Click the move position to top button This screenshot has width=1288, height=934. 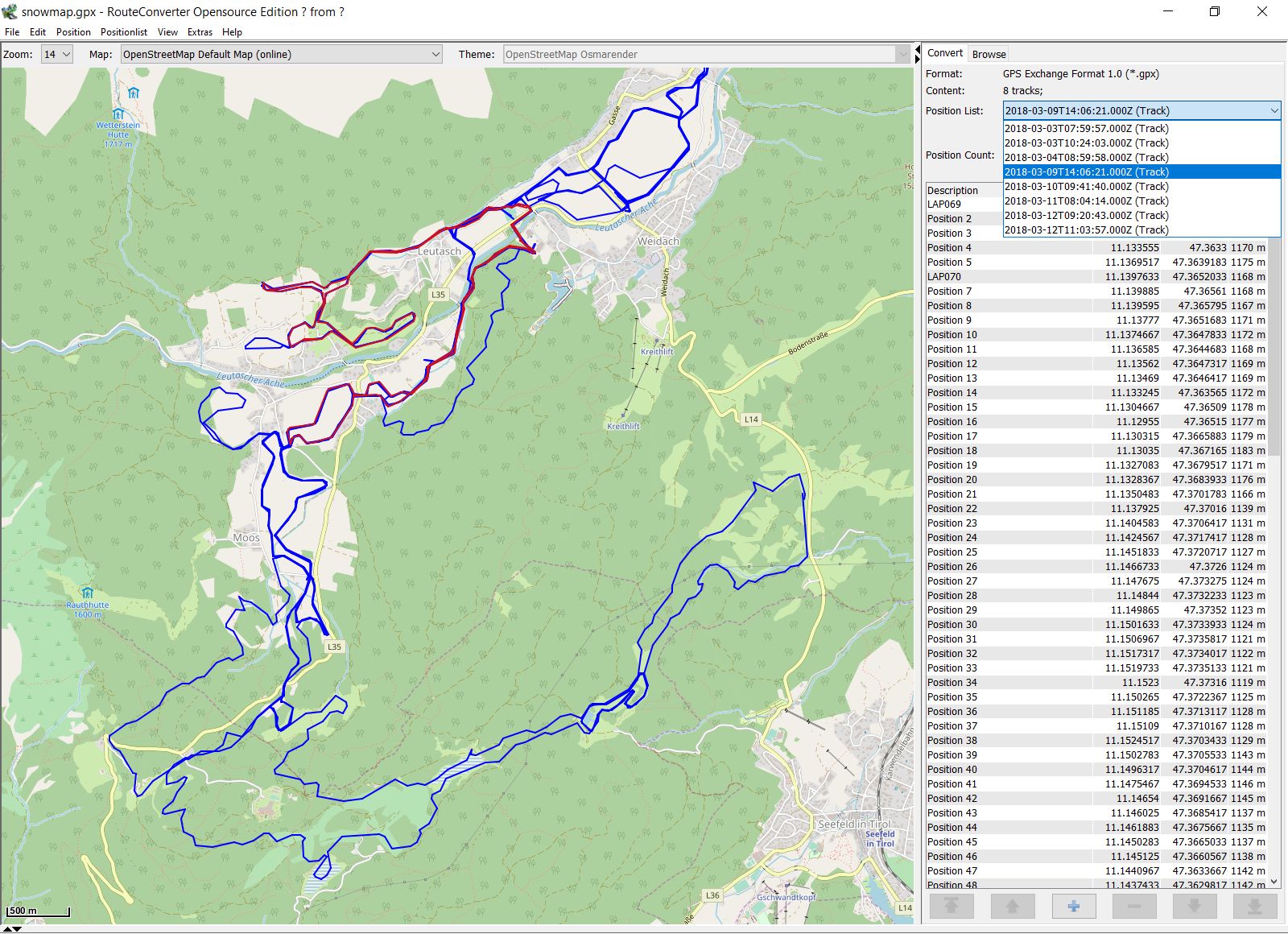[952, 907]
